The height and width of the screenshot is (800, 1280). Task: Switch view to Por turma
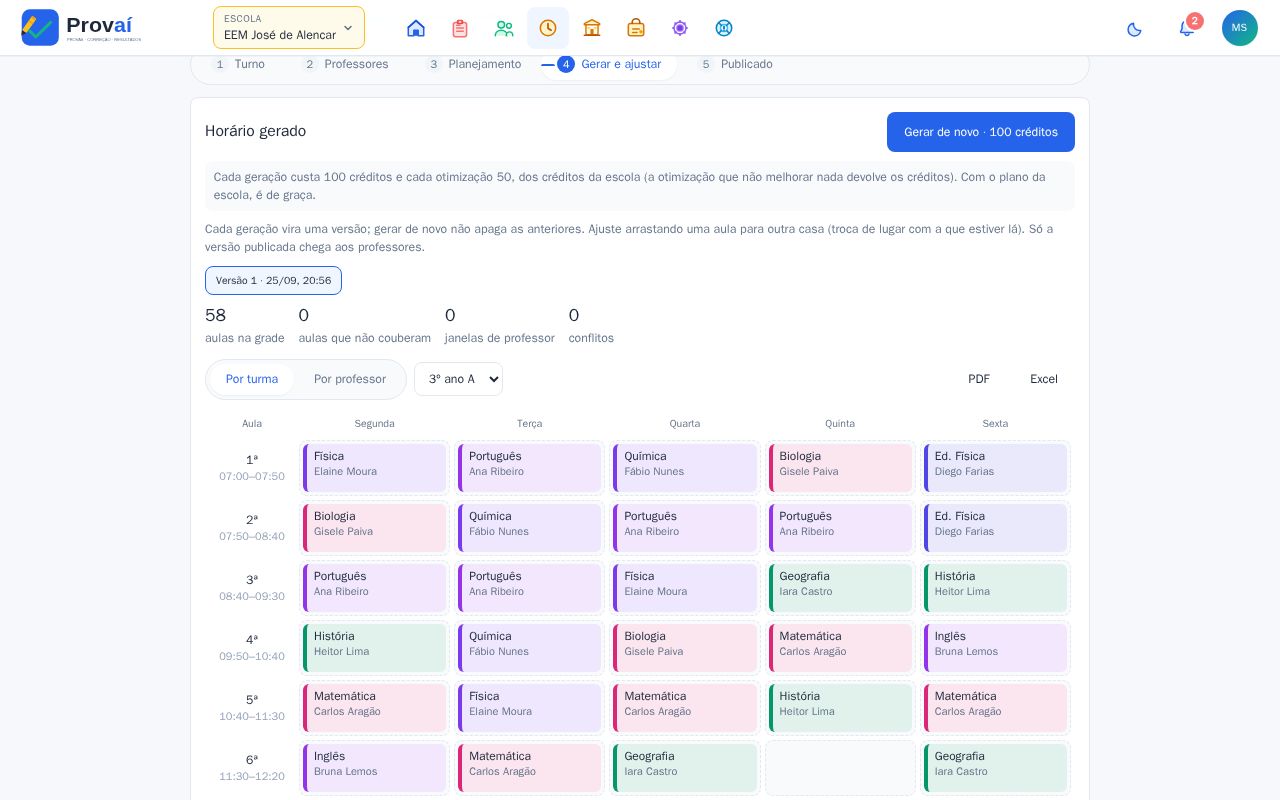click(252, 379)
